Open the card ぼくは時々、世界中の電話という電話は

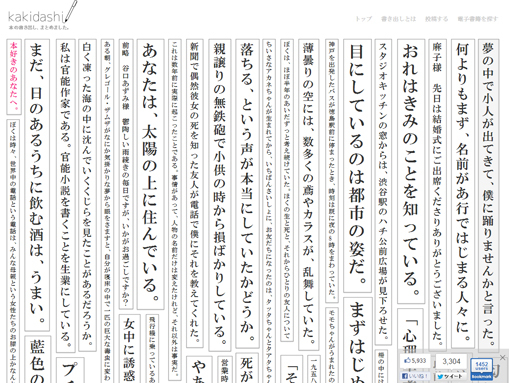tap(13, 251)
